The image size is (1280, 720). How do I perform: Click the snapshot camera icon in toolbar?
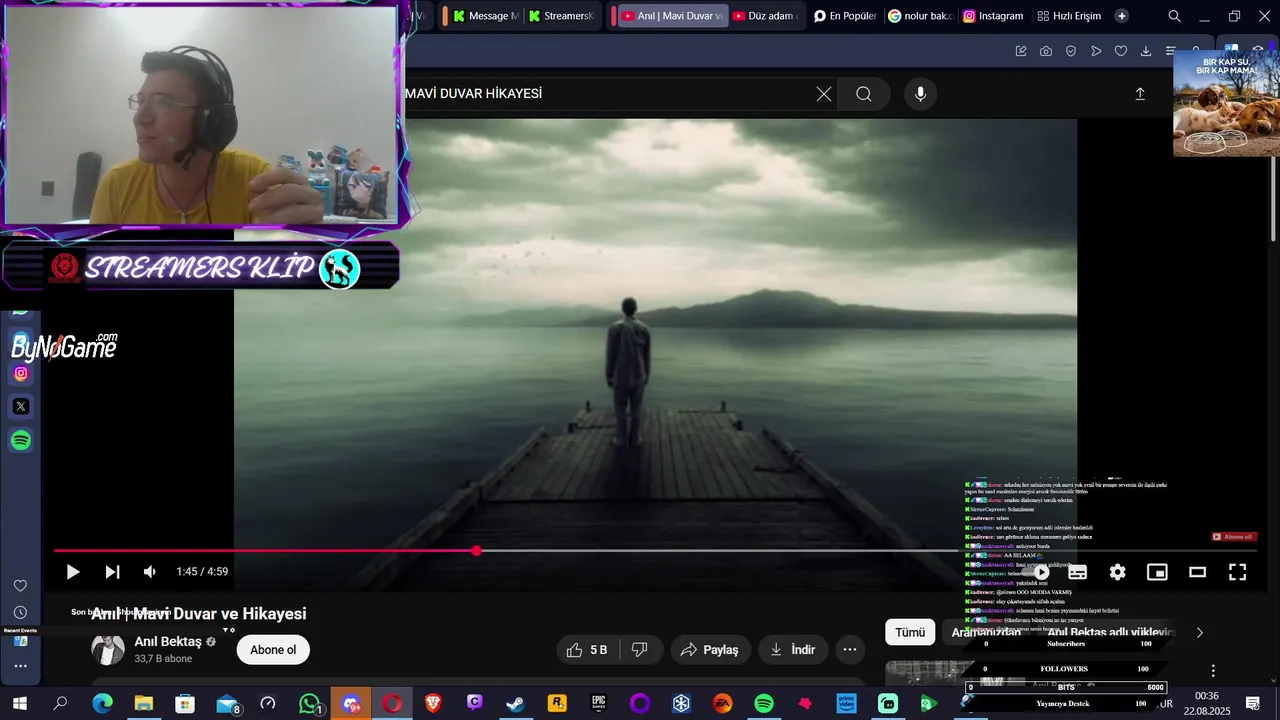tap(1046, 51)
